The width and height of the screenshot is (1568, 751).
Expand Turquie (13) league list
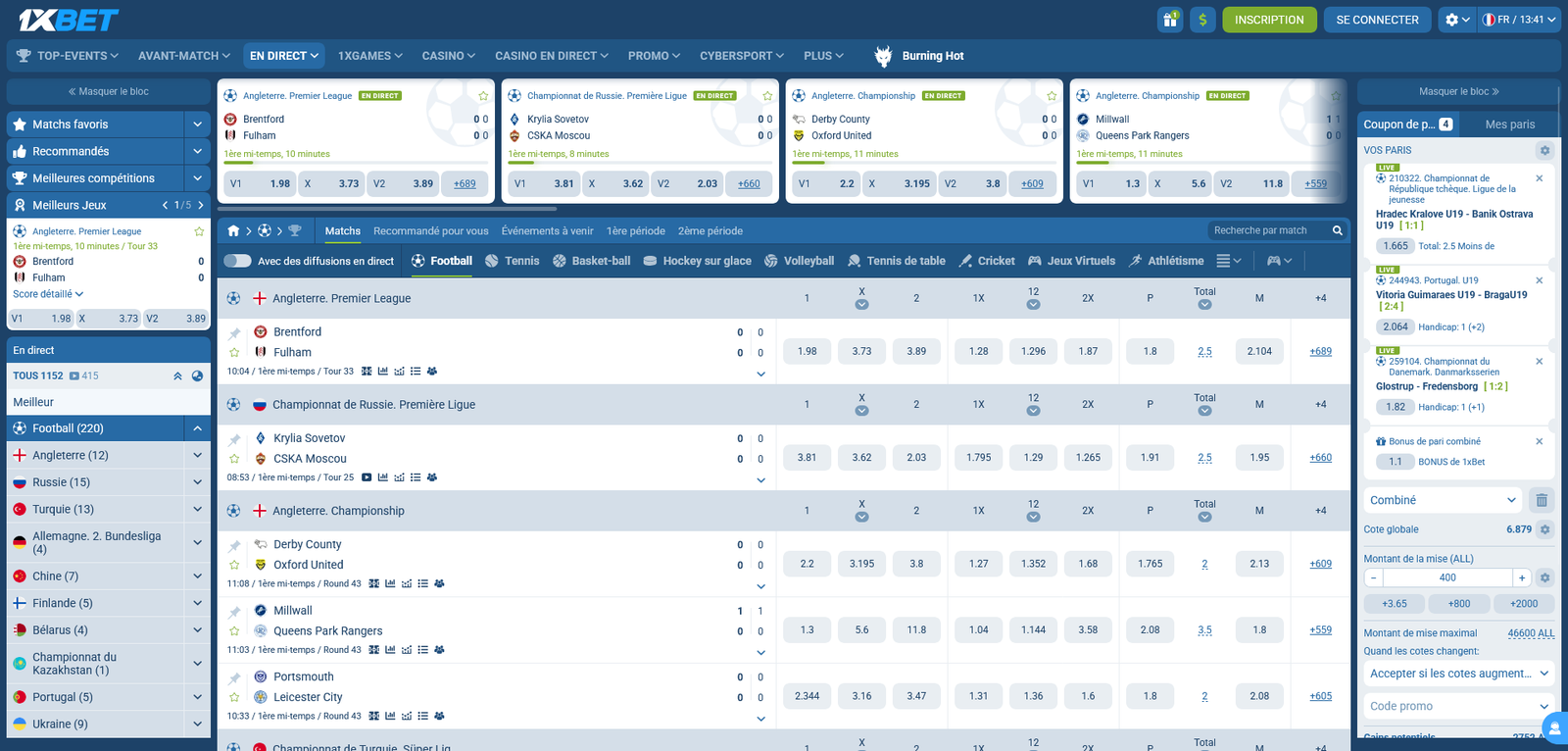coord(197,509)
